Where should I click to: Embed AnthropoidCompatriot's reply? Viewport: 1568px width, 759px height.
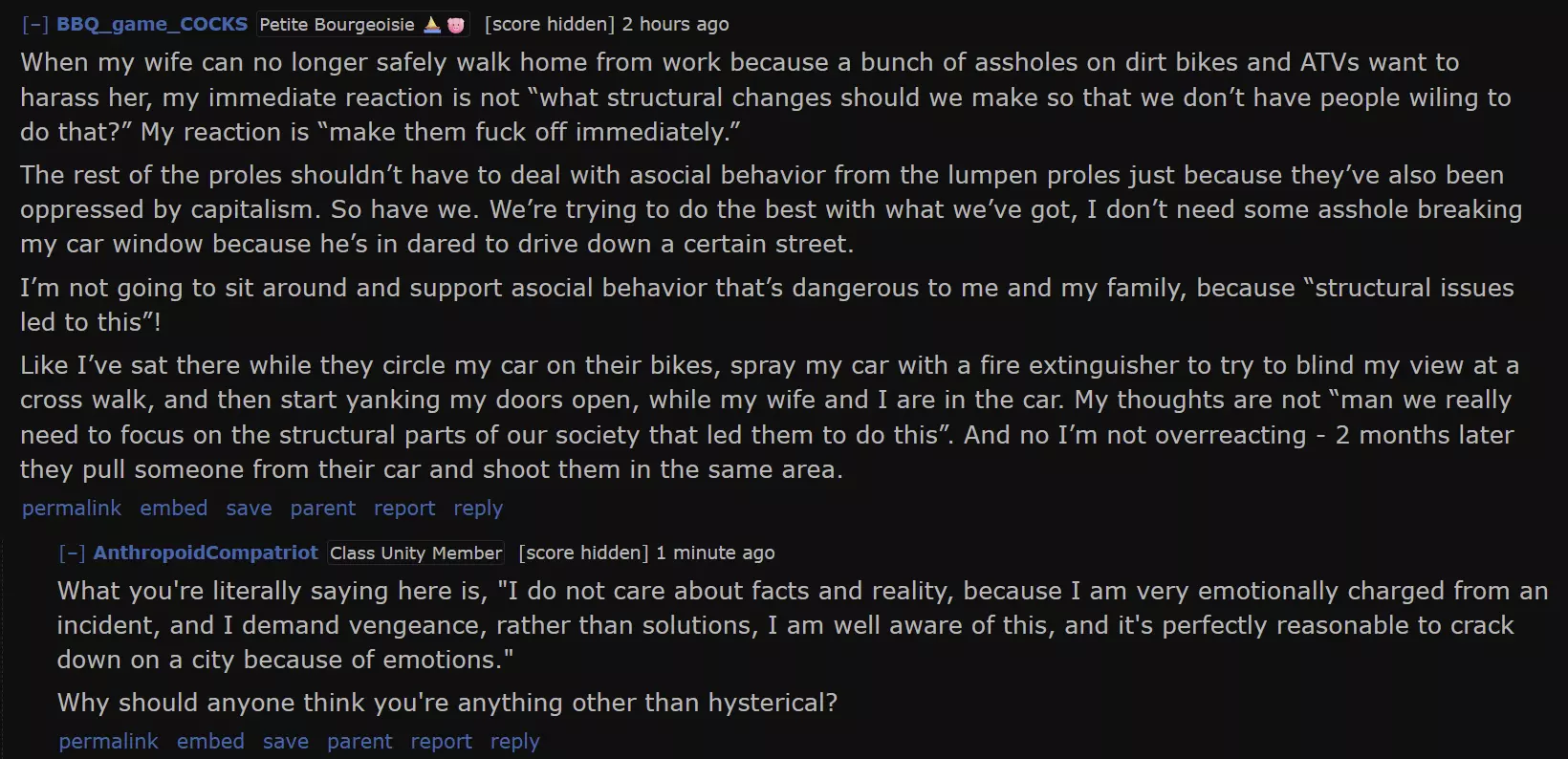tap(210, 742)
